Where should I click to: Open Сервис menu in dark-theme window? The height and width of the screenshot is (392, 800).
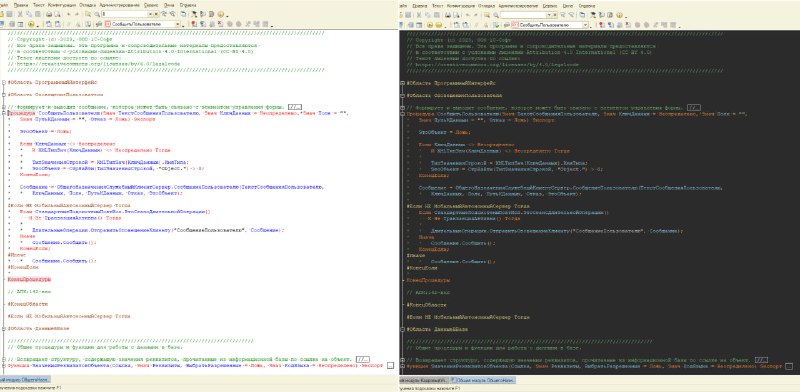coord(550,6)
